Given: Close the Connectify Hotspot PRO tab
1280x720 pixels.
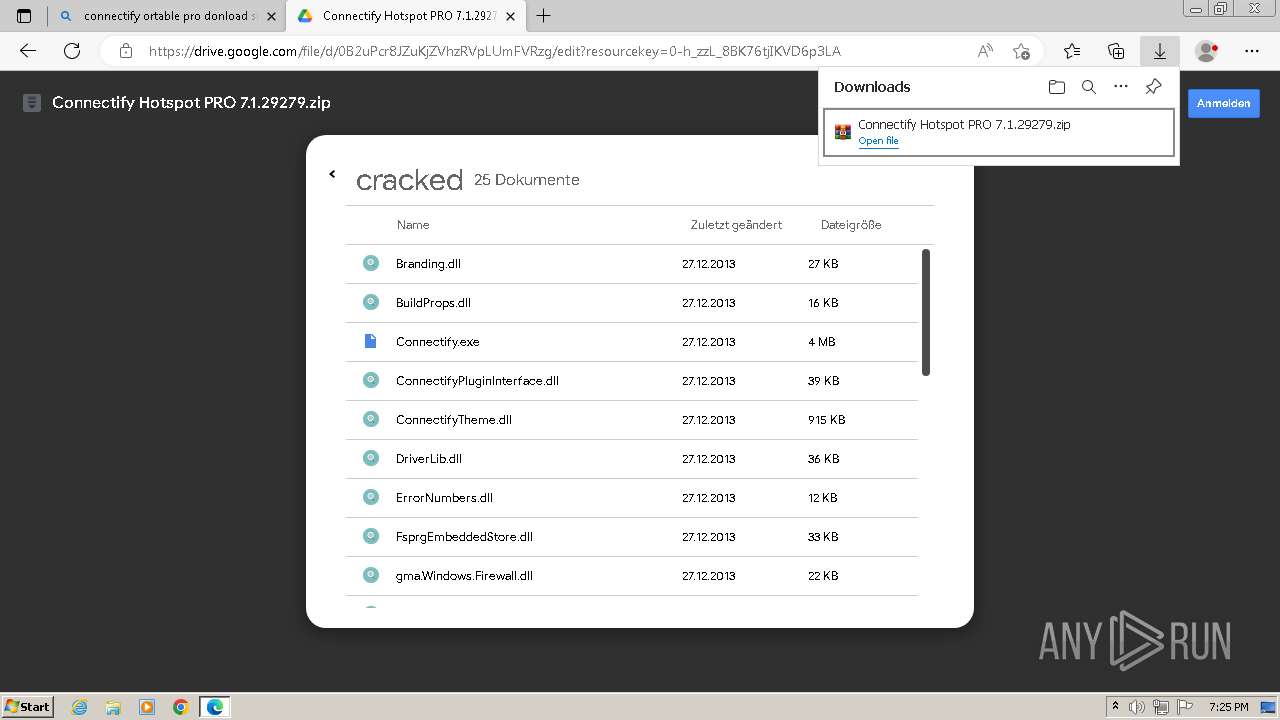Looking at the screenshot, I should (x=510, y=16).
